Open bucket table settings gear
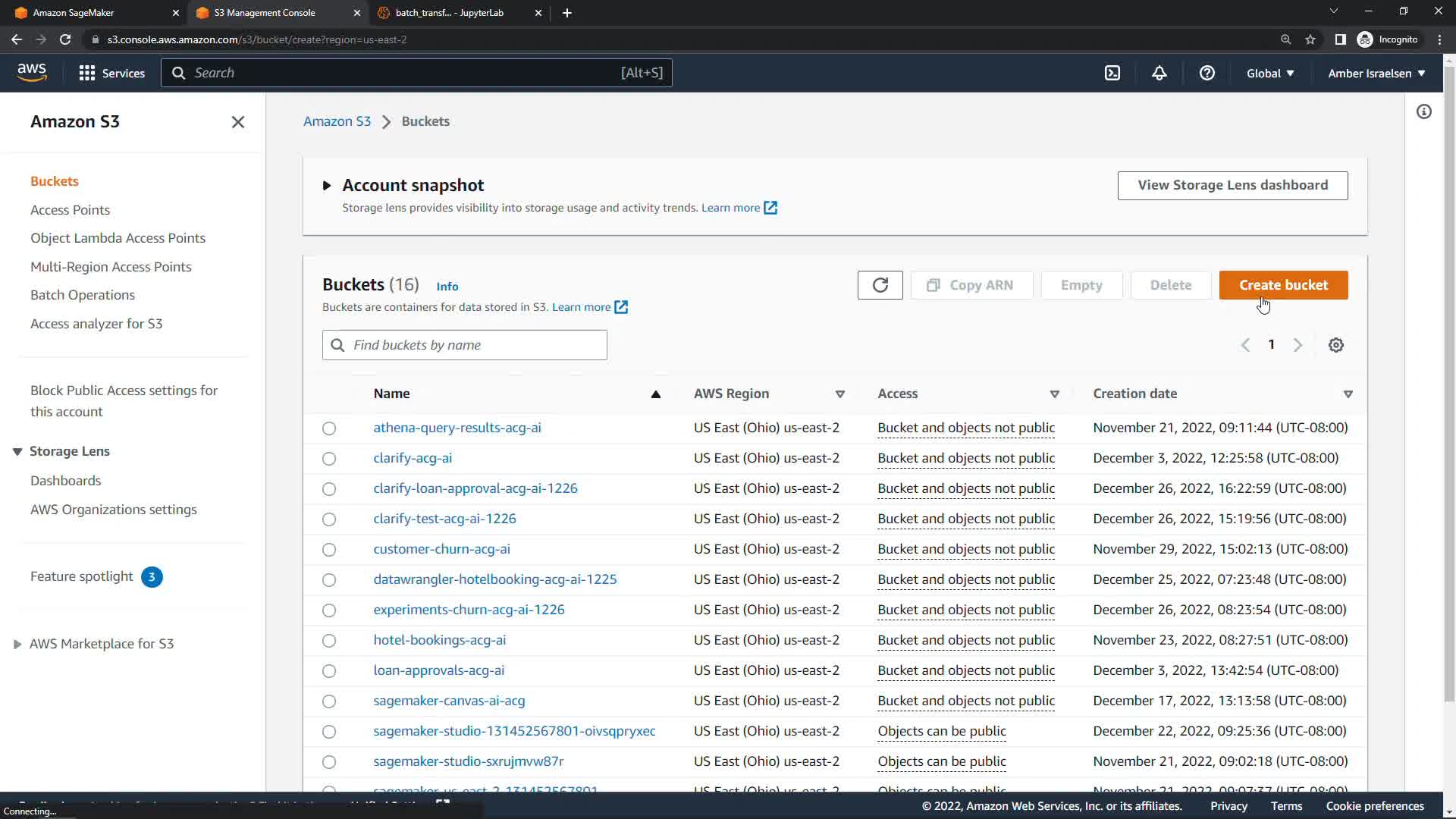The image size is (1456, 819). 1335,345
